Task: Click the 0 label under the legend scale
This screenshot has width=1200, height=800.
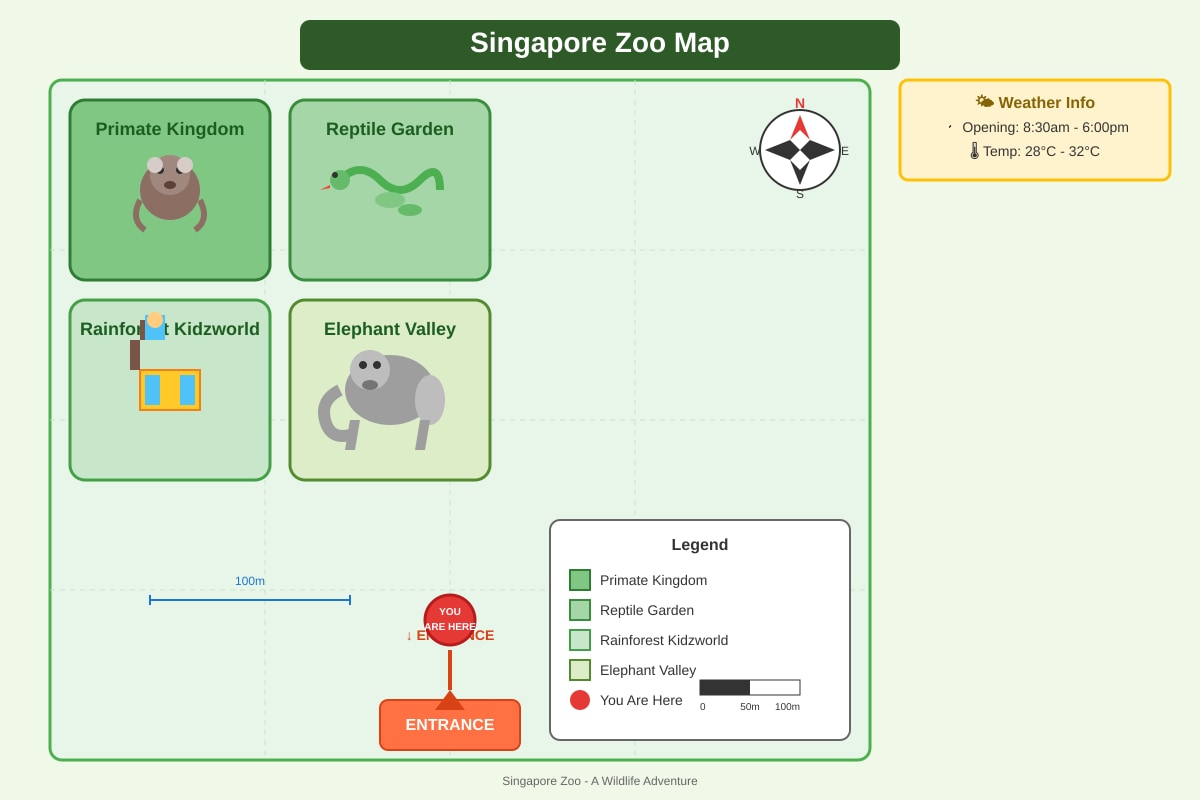Action: (x=702, y=707)
